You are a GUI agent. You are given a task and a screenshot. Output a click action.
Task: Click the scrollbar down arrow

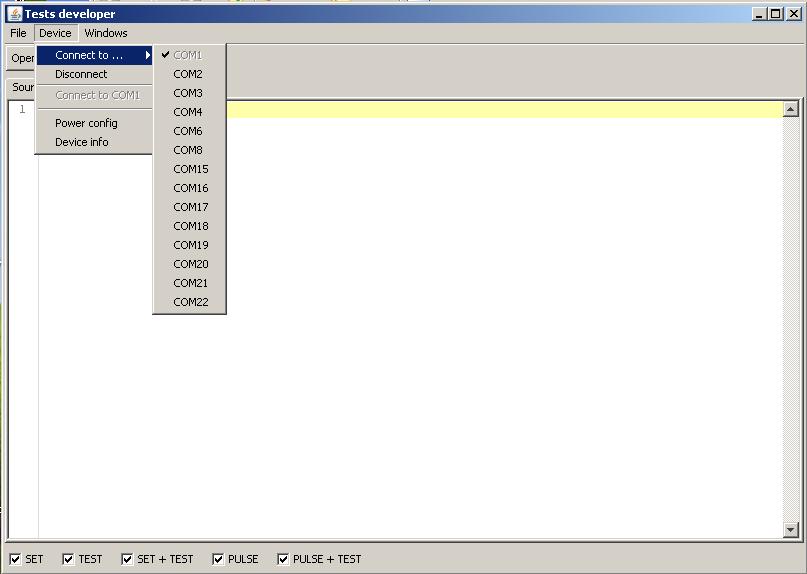pyautogui.click(x=790, y=530)
